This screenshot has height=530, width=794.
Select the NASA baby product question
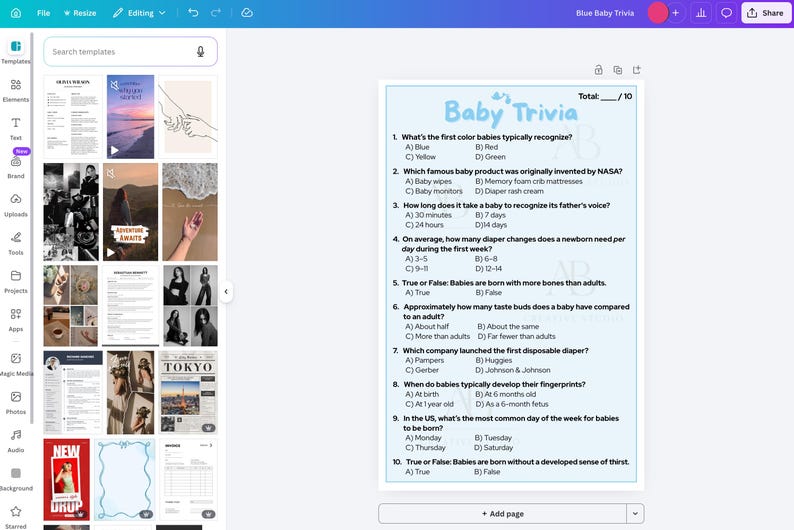click(x=508, y=171)
